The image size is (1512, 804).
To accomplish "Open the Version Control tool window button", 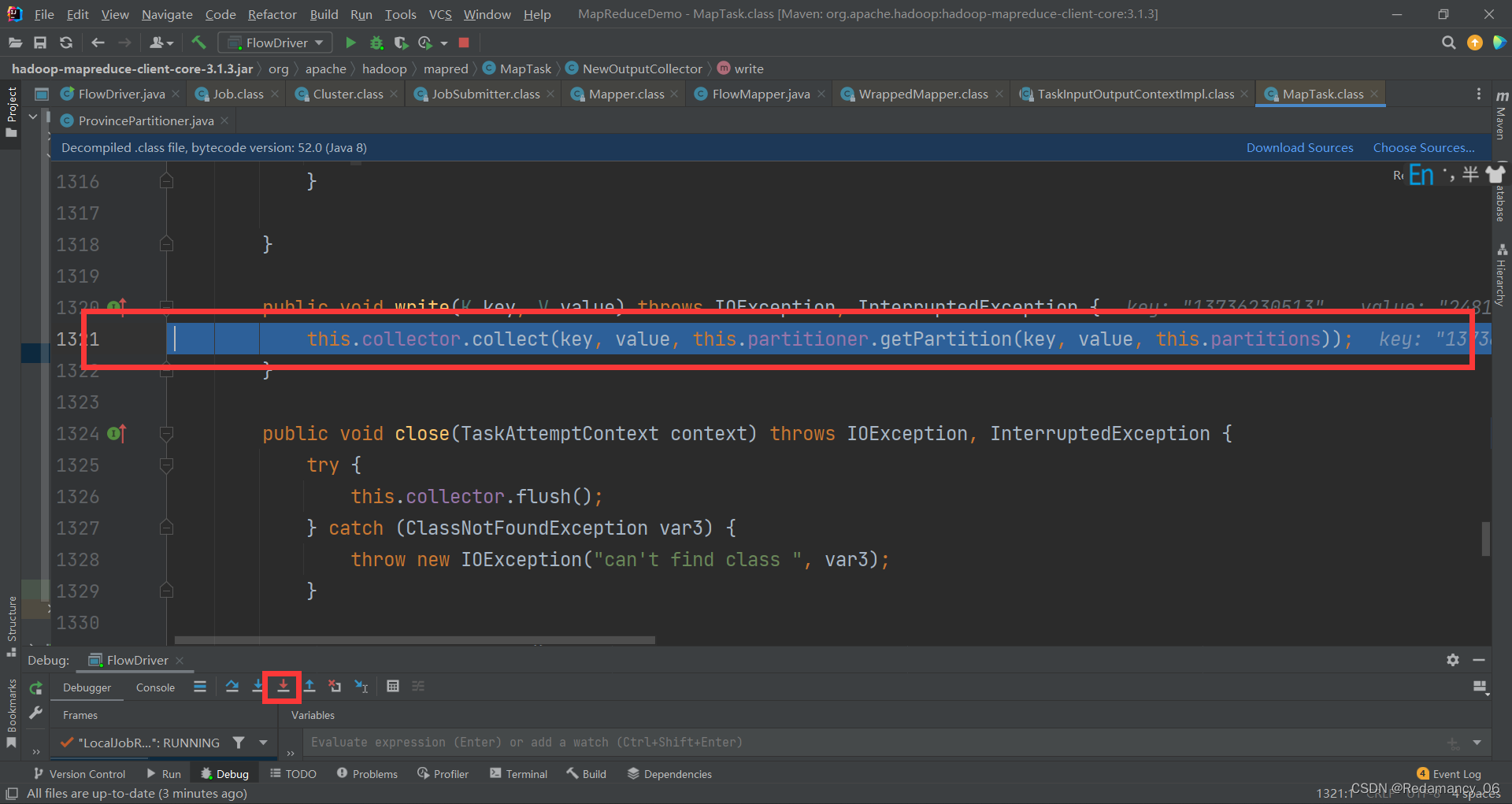I will click(79, 774).
